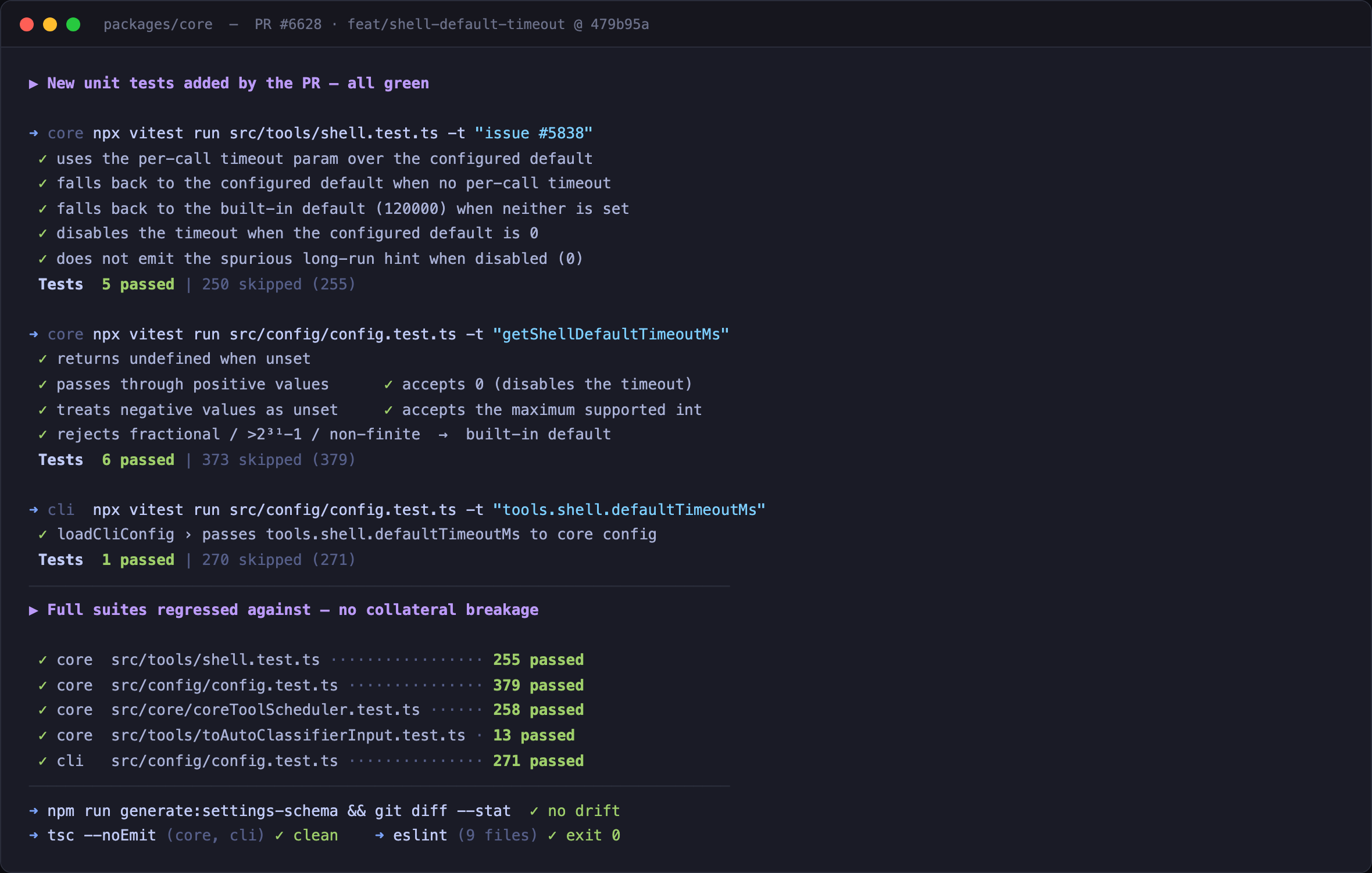The width and height of the screenshot is (1372, 873).
Task: Click the 'npm run generate:settings-schema' command text
Action: [x=192, y=811]
